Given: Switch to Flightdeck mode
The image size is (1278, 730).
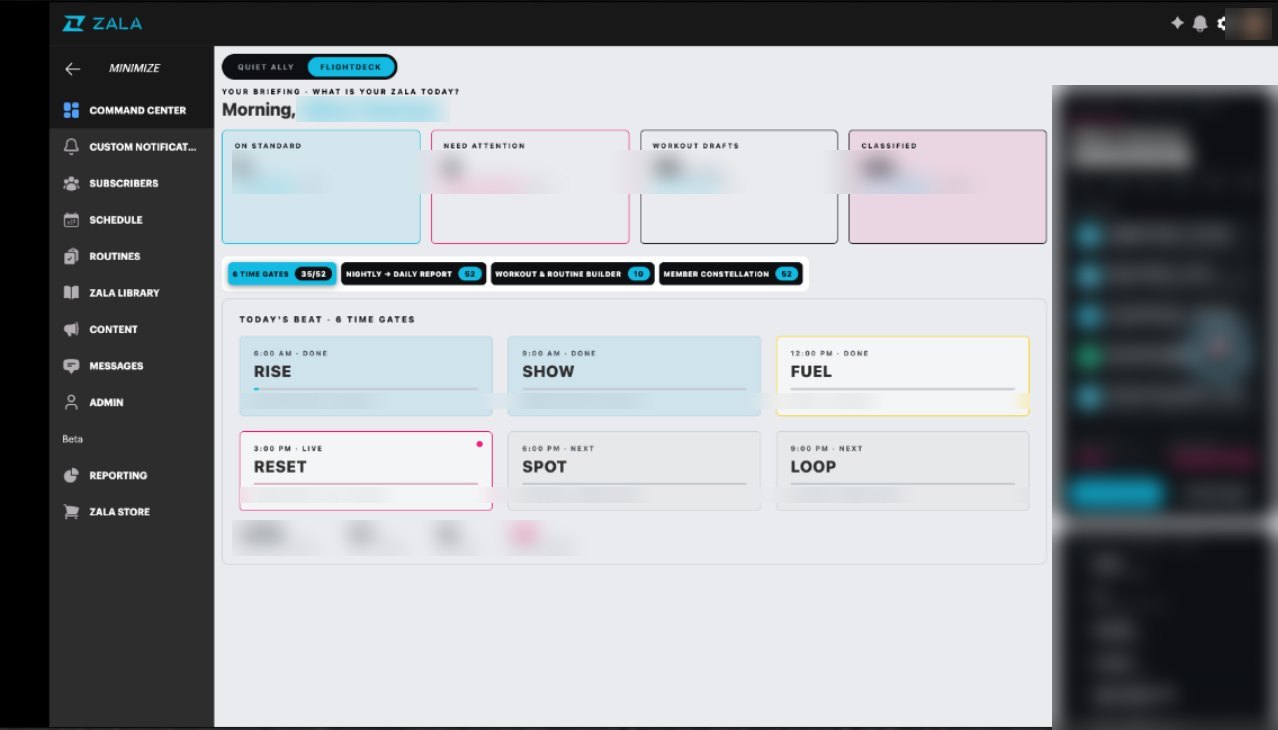Looking at the screenshot, I should click(x=351, y=67).
